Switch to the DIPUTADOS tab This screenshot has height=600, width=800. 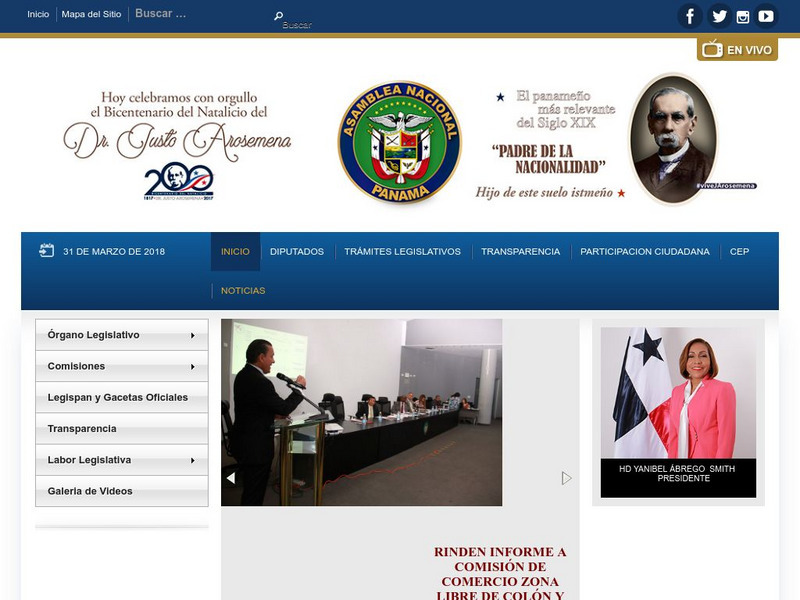[295, 251]
